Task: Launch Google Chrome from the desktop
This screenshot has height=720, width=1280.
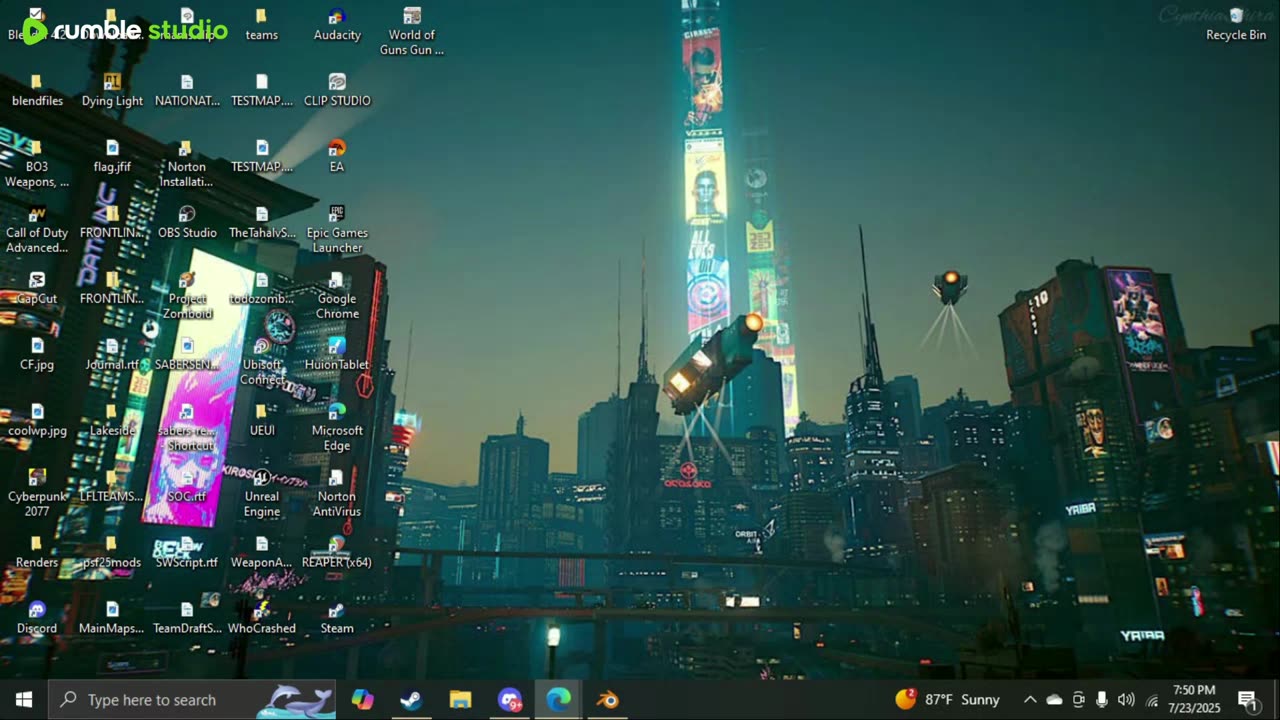Action: pos(337,295)
